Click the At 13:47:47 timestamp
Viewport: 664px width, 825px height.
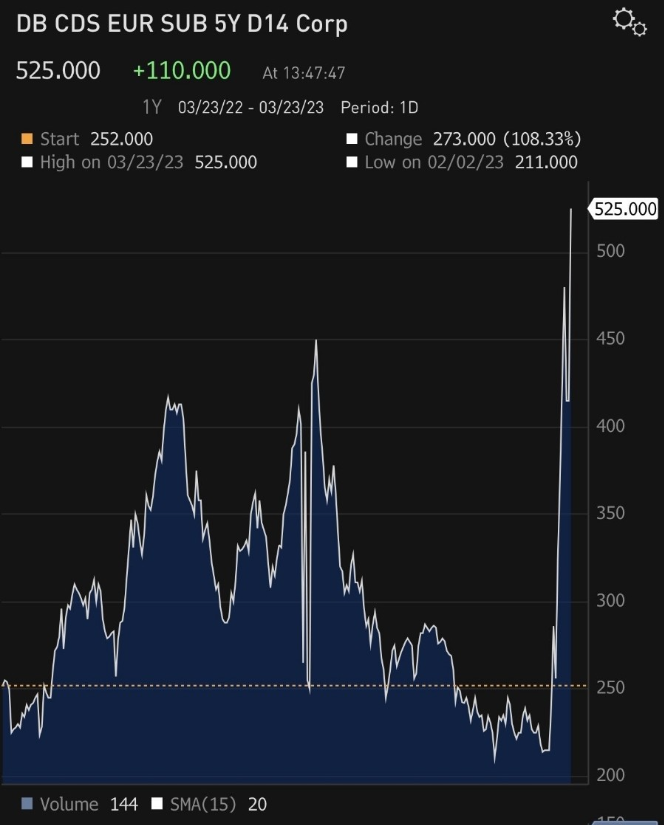[x=304, y=73]
